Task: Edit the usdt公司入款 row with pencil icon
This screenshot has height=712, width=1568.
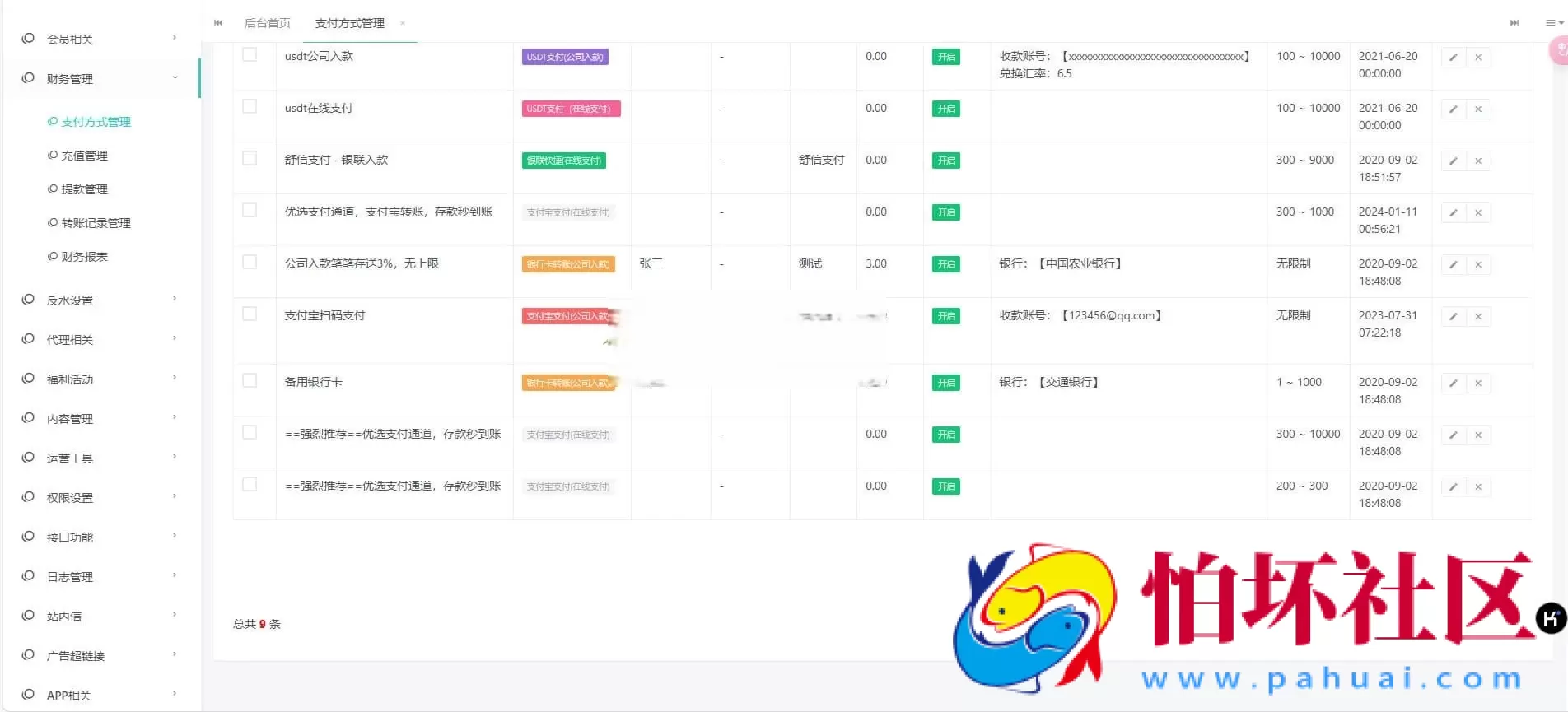Action: (1454, 58)
